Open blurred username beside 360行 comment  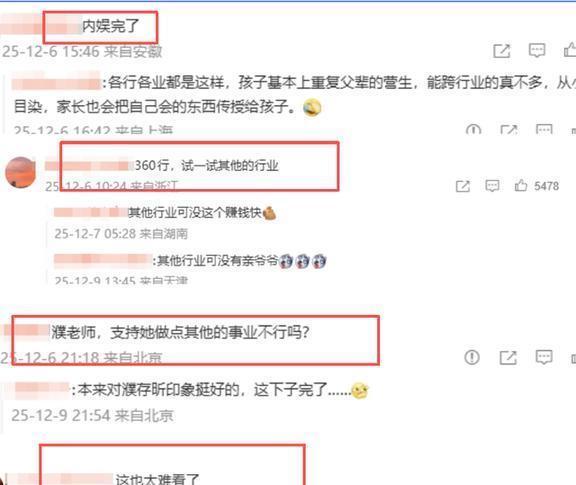click(x=89, y=166)
